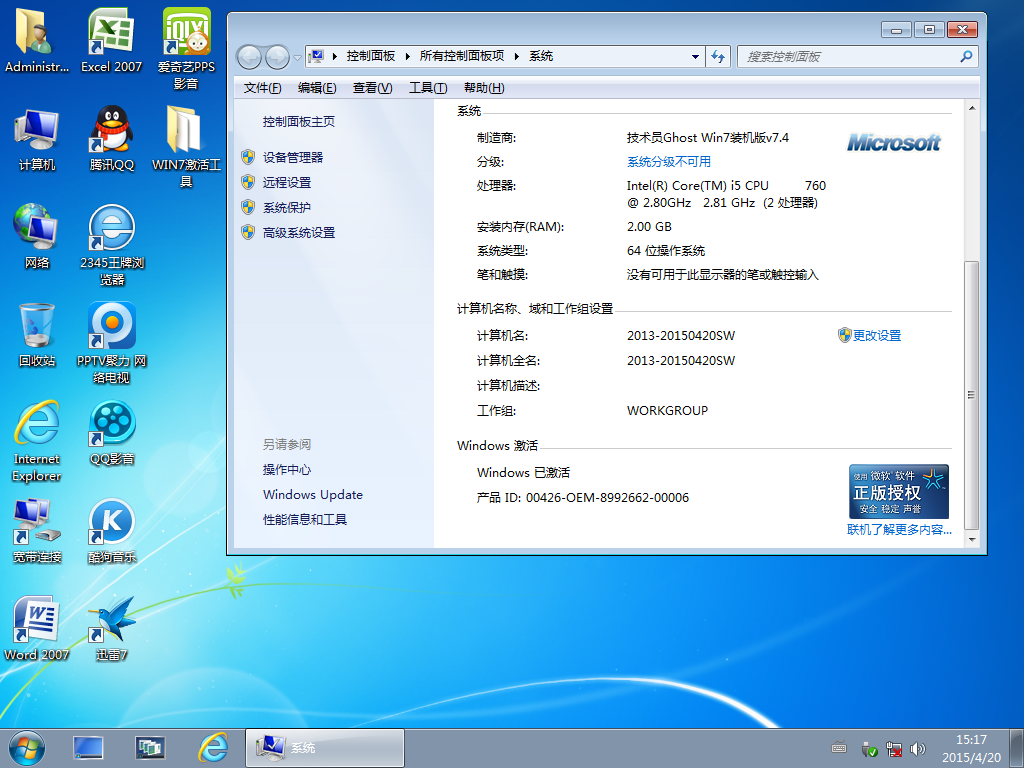The height and width of the screenshot is (768, 1024).
Task: Click the Forward navigation arrow button
Action: tap(277, 57)
